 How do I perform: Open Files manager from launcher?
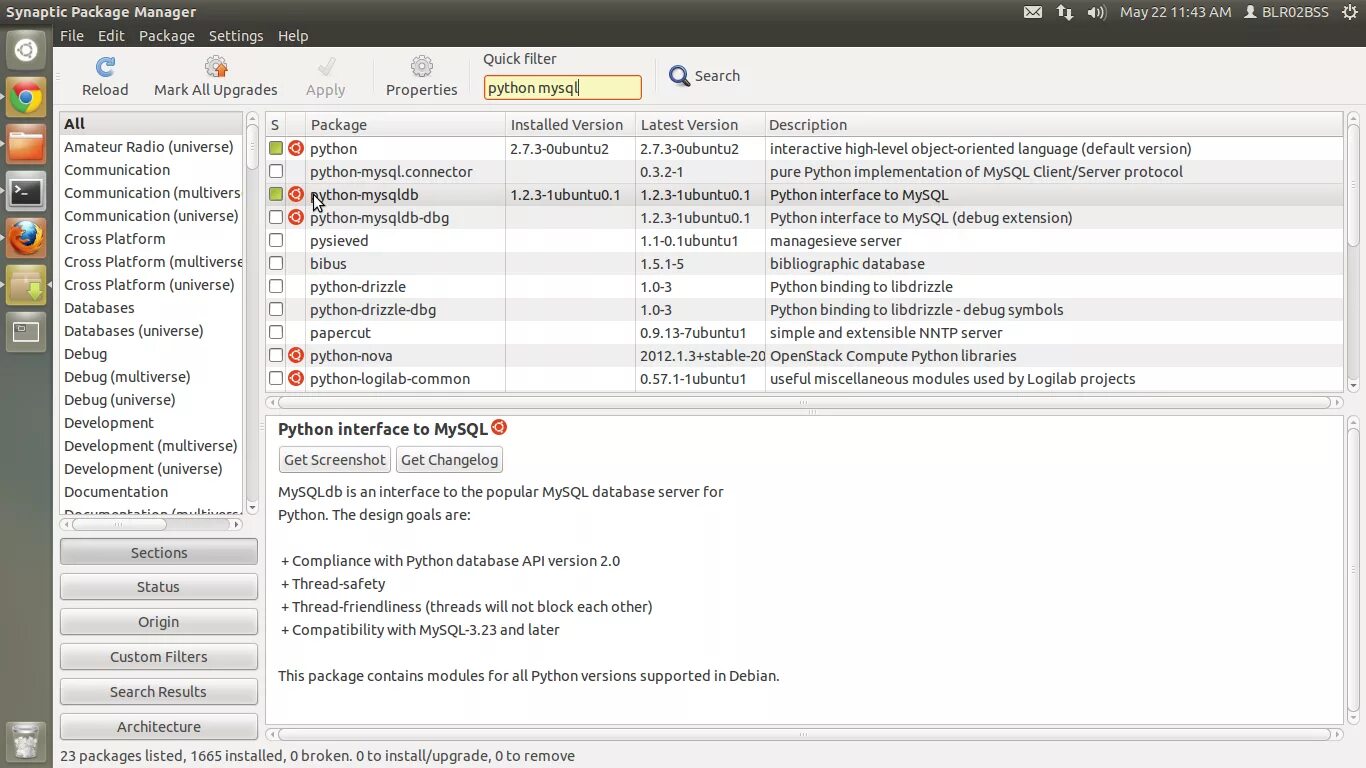click(x=27, y=144)
